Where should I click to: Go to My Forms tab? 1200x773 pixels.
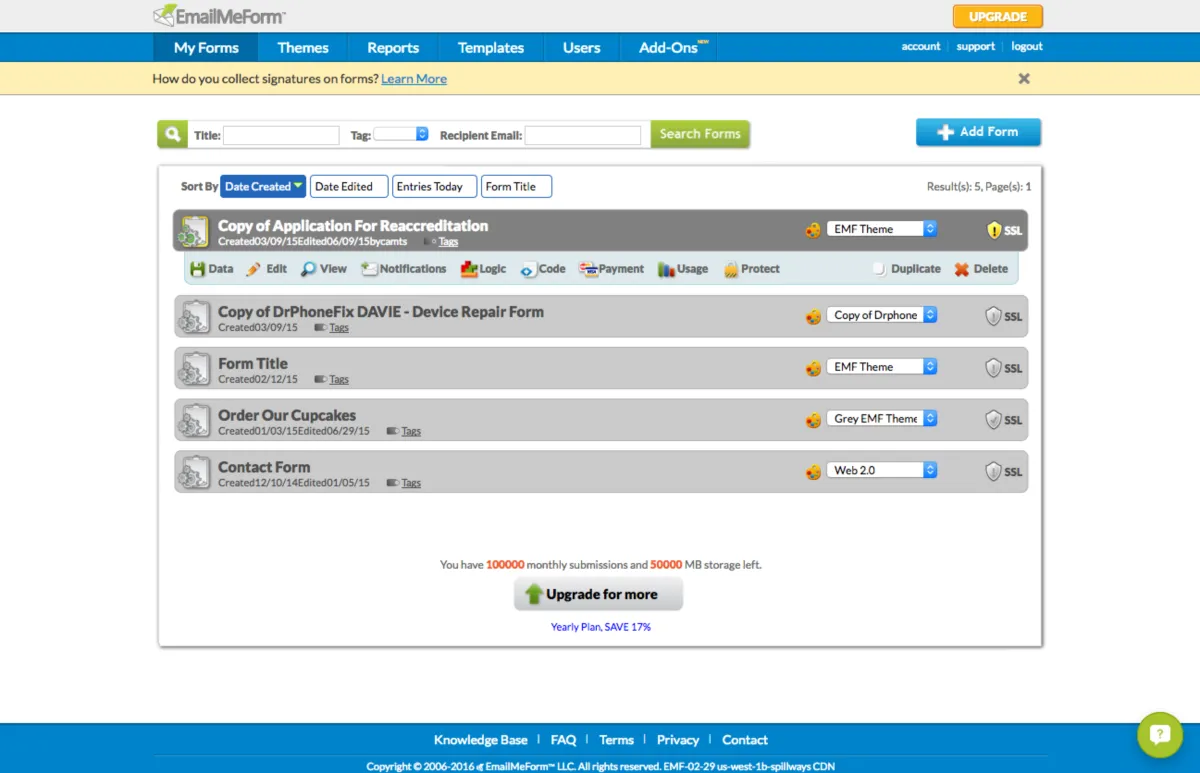205,47
